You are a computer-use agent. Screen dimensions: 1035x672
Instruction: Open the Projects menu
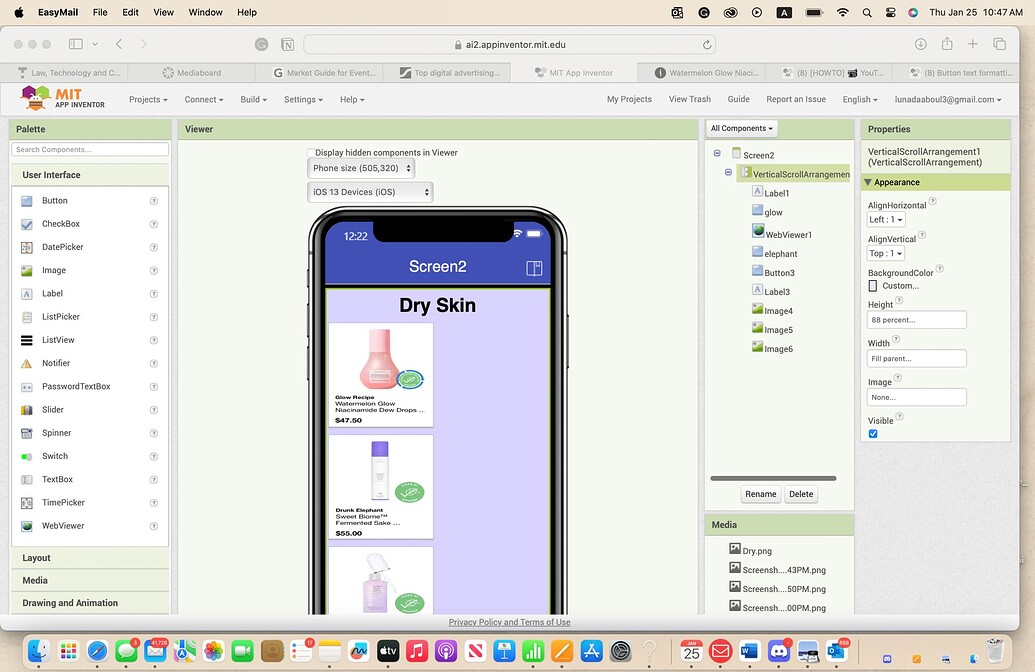click(x=148, y=100)
